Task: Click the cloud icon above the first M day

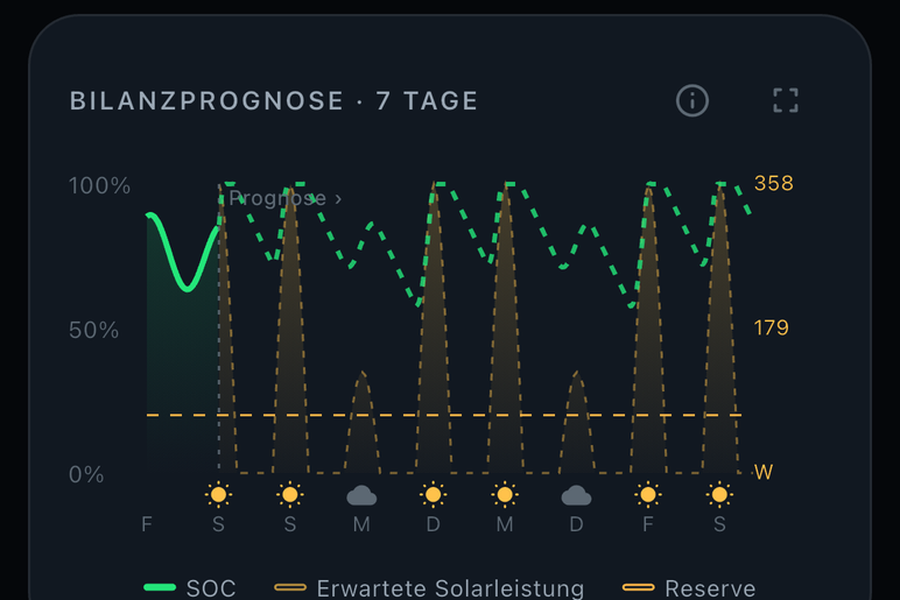Action: [362, 496]
